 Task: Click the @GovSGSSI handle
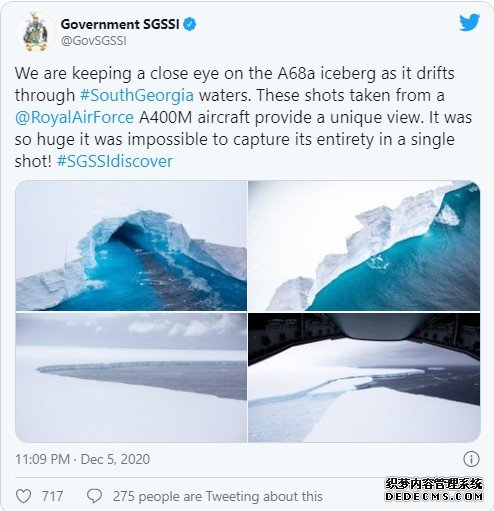point(94,41)
